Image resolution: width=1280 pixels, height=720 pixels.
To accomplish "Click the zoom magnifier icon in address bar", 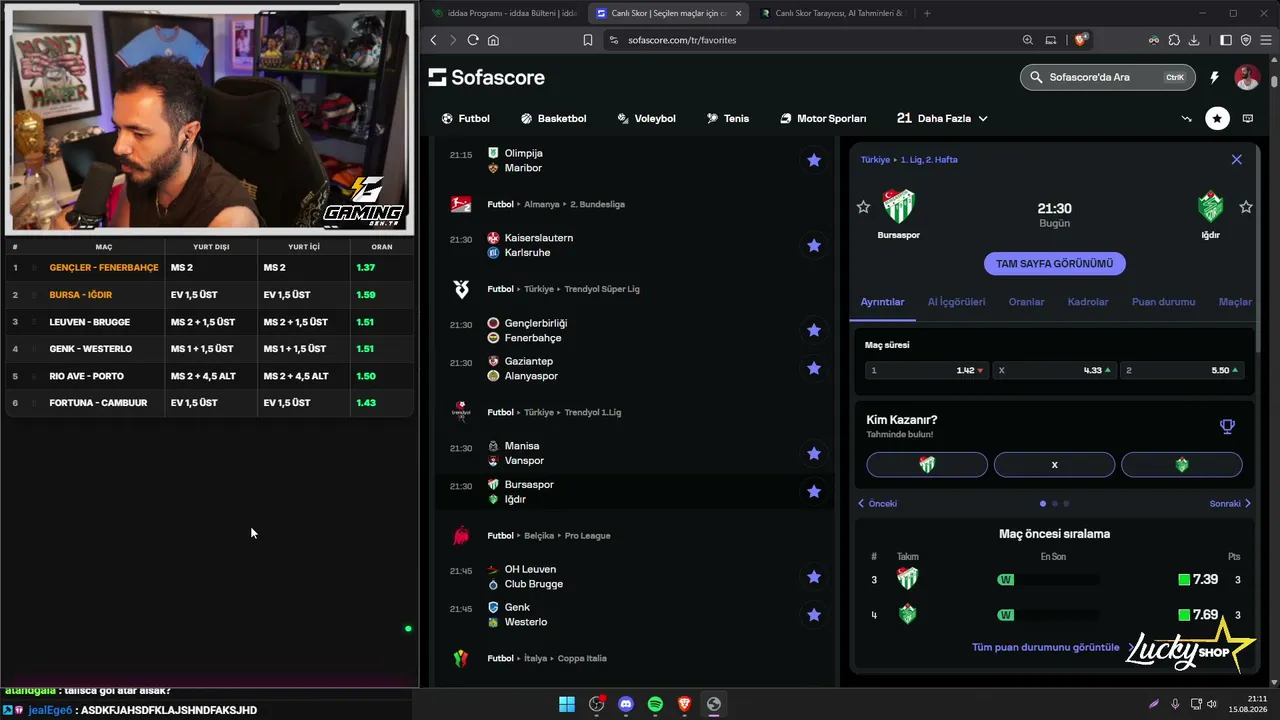I will 1028,40.
